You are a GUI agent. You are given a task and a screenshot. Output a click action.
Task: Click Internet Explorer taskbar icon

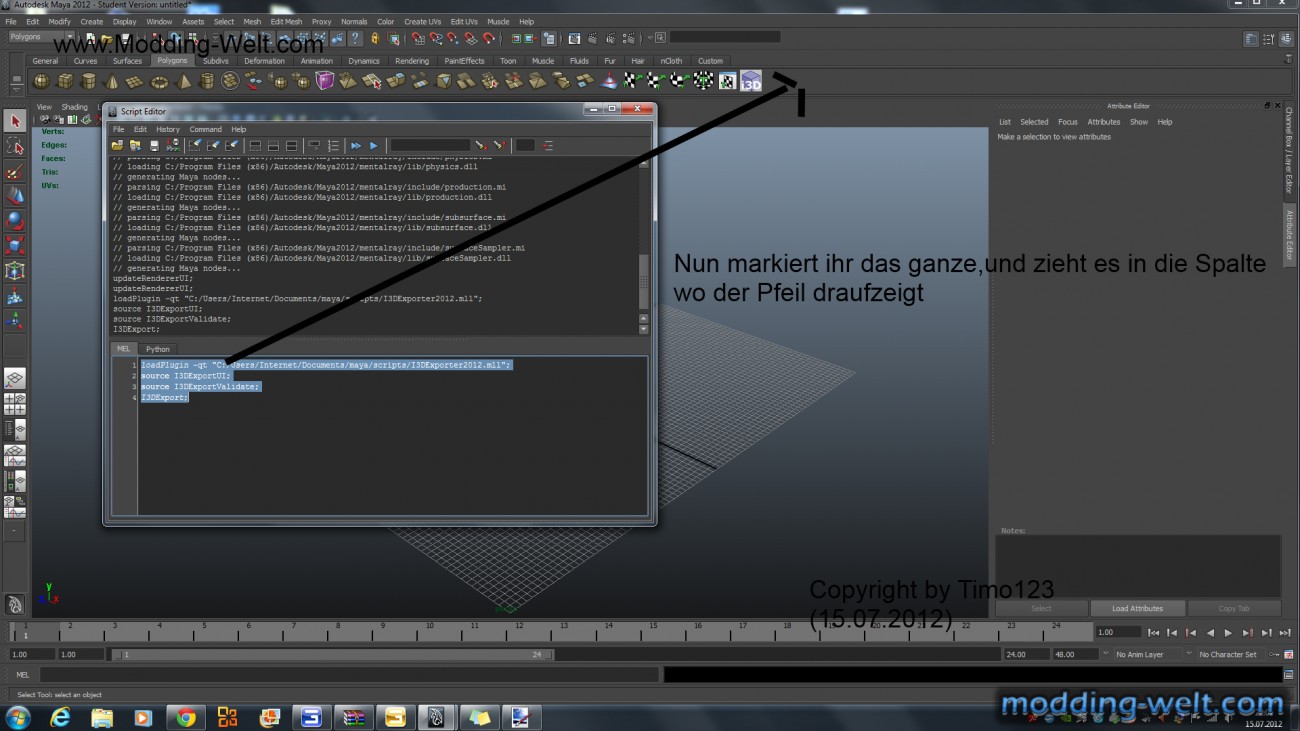tap(60, 717)
